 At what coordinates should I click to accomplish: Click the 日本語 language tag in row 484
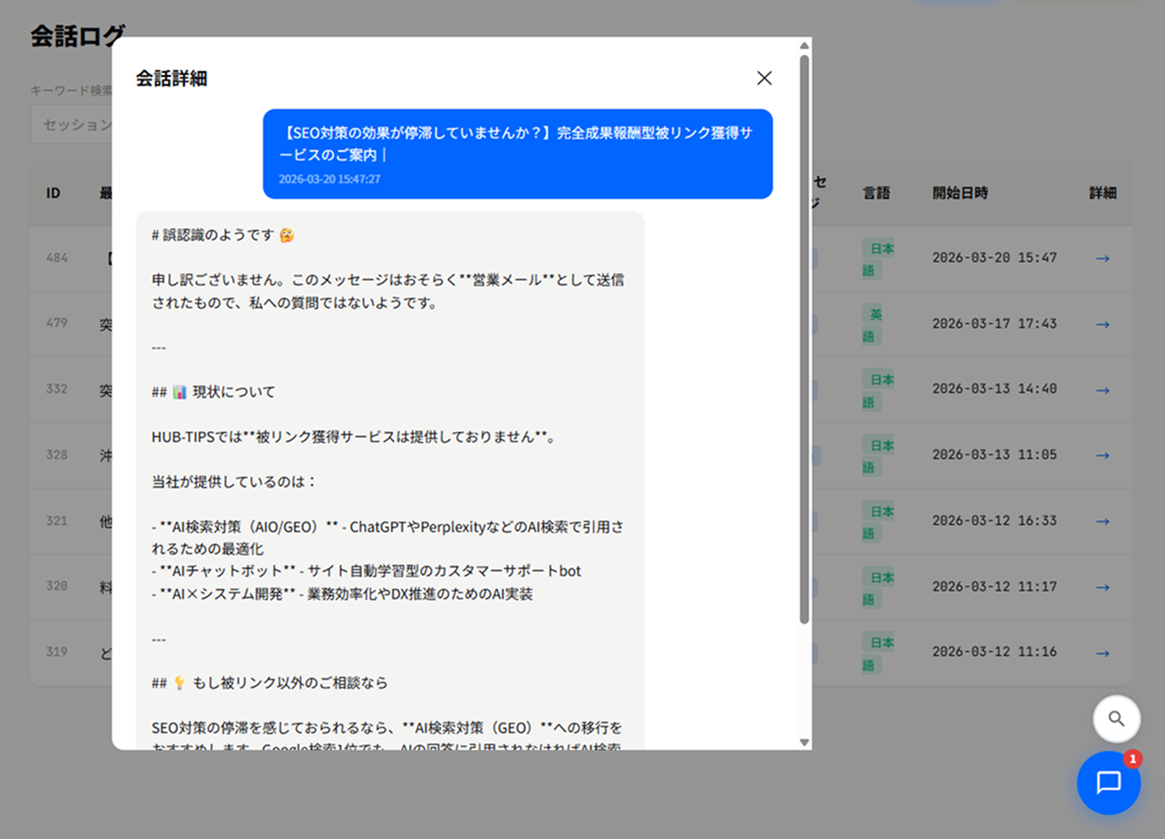click(x=877, y=259)
